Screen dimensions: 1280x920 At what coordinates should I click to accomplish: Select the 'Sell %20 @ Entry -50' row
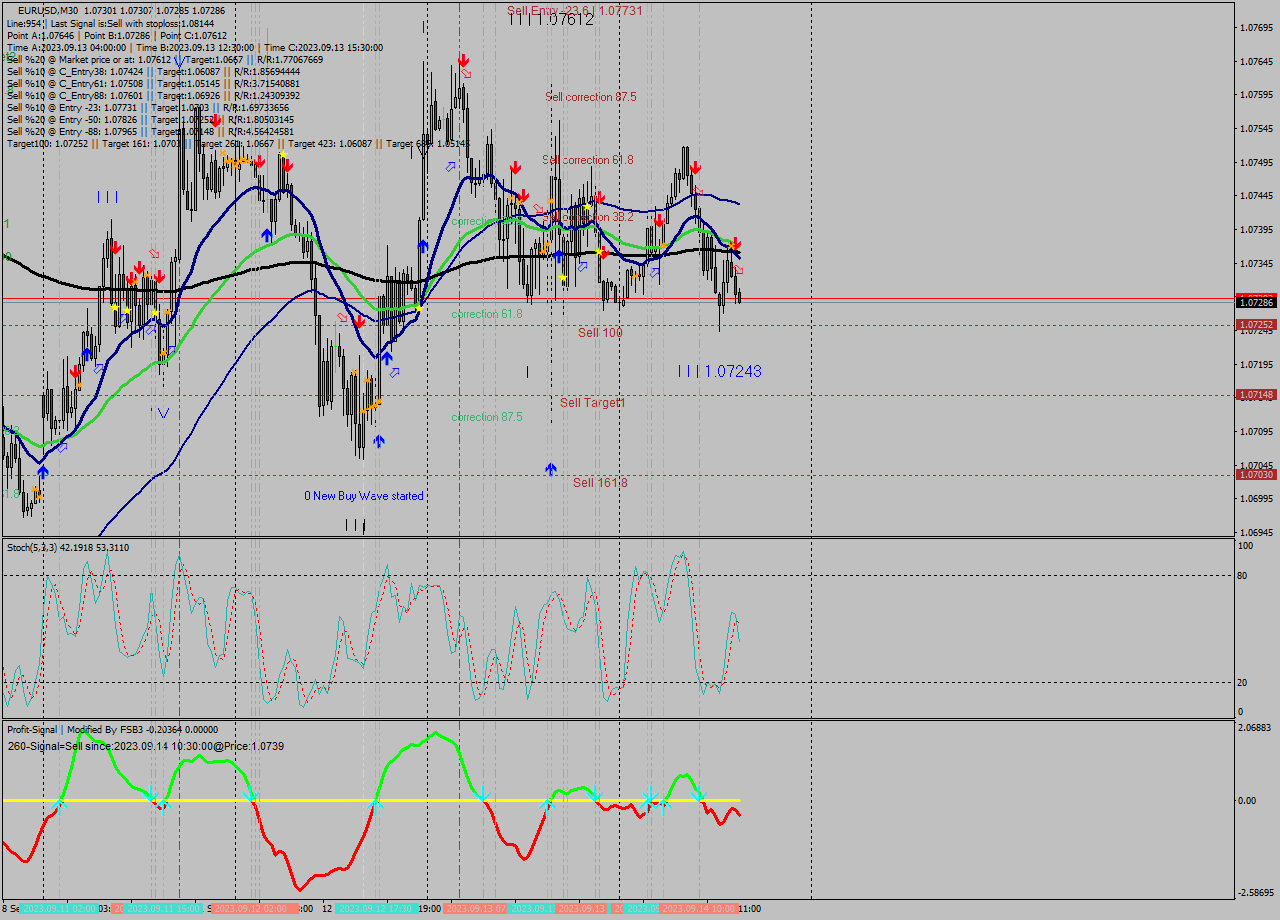(150, 119)
